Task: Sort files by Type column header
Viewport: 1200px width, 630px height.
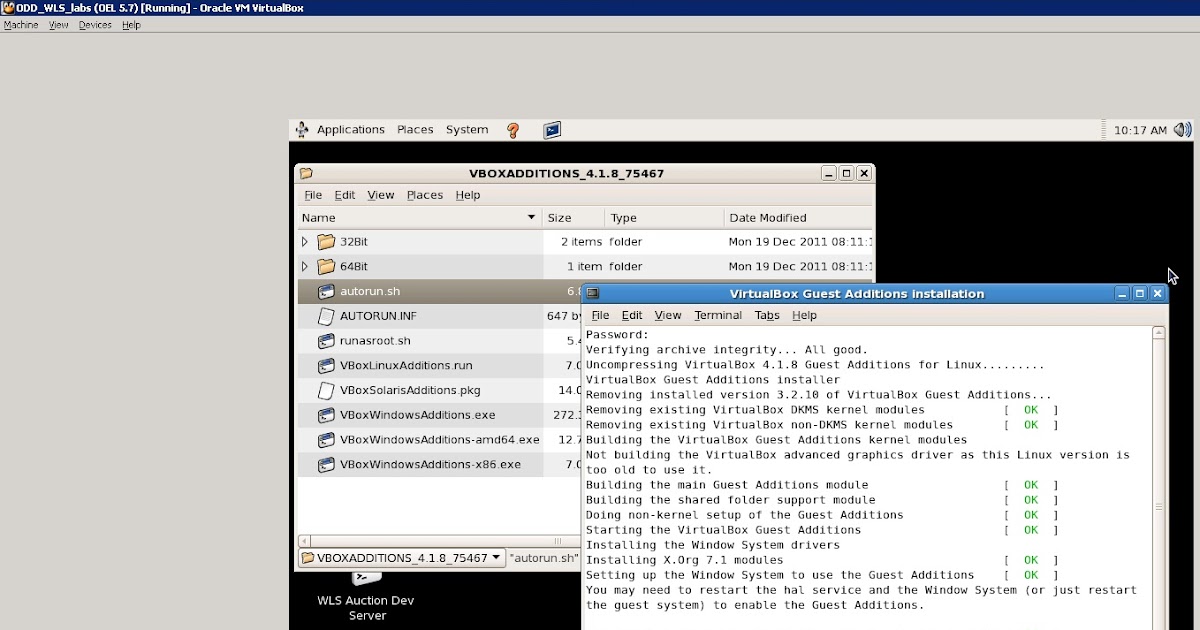Action: click(664, 218)
